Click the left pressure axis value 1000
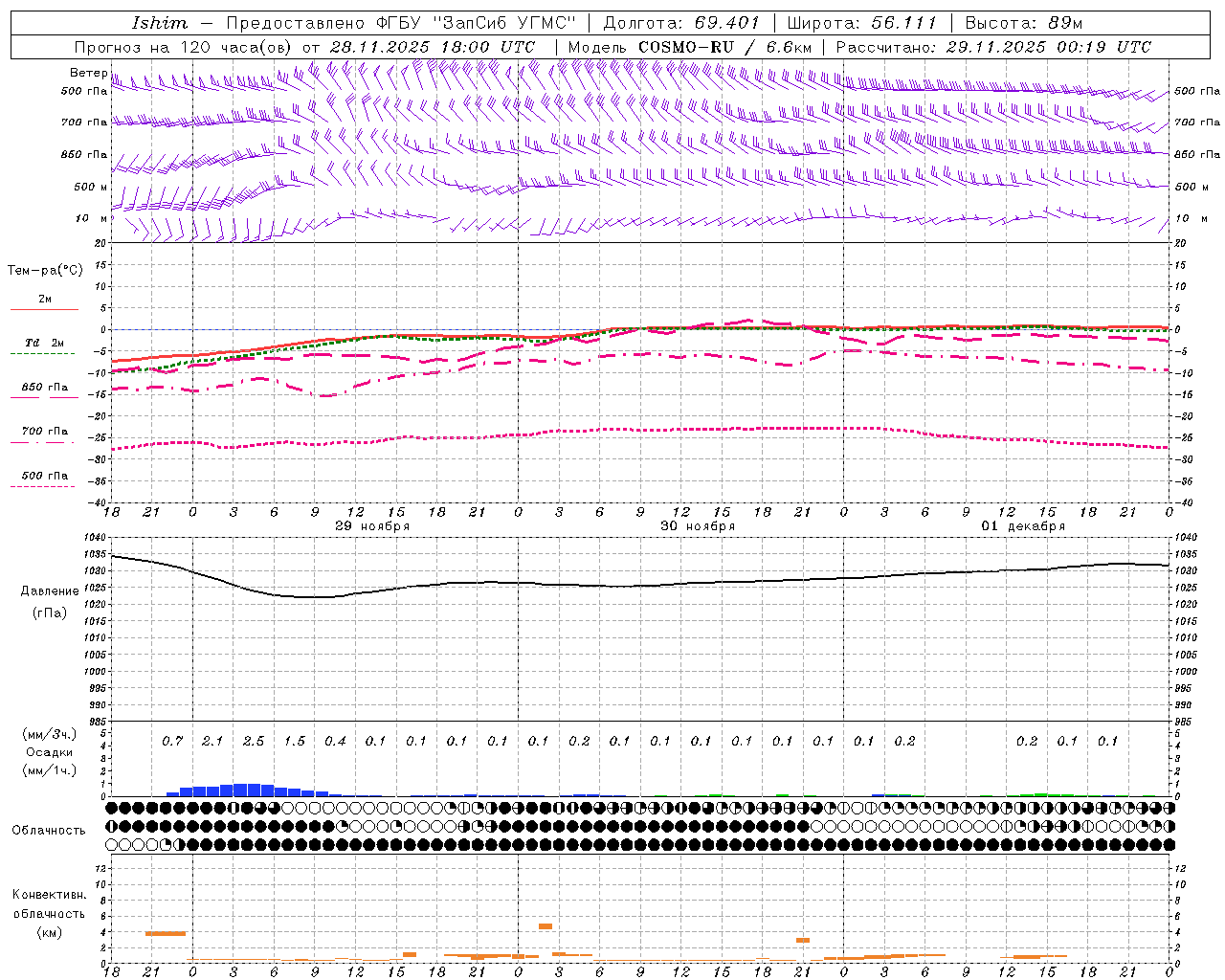The width and height of the screenshot is (1225, 980). point(95,672)
